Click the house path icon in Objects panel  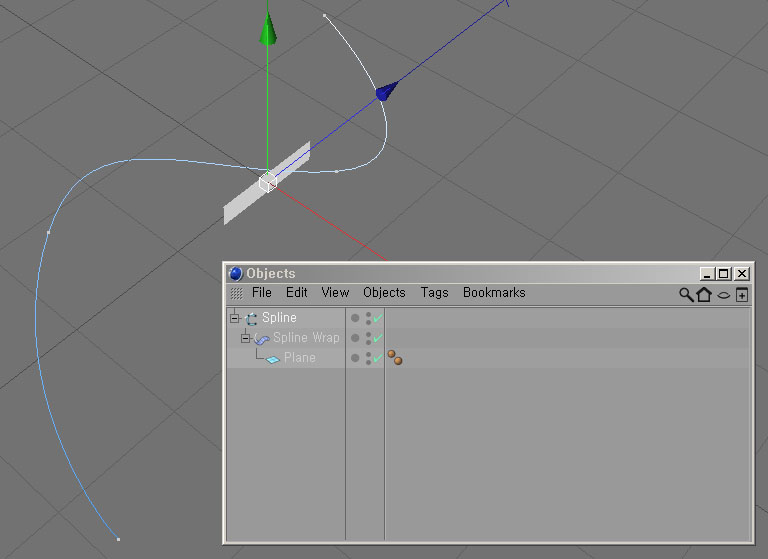[x=704, y=294]
